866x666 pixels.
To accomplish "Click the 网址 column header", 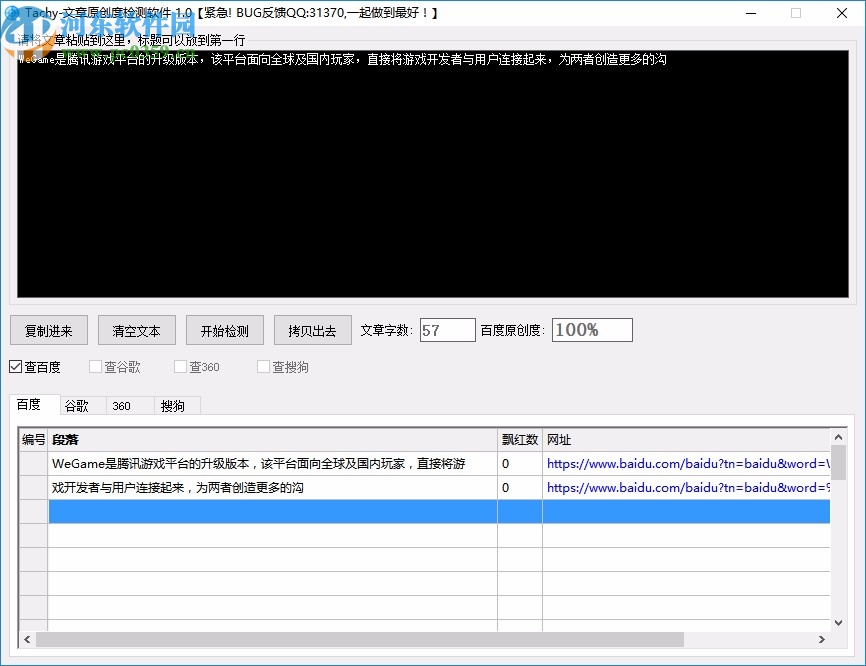I will click(x=687, y=440).
